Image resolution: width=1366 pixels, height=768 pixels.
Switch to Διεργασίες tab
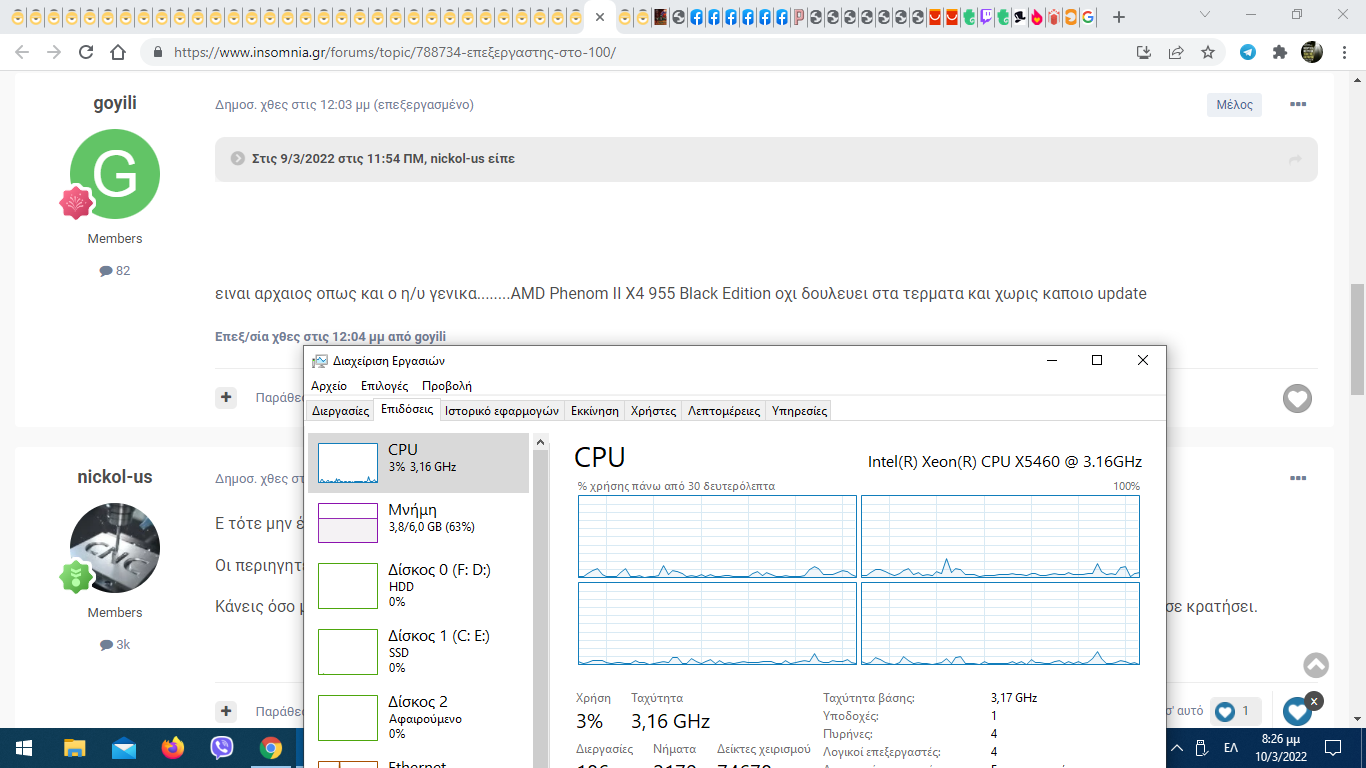tap(340, 410)
